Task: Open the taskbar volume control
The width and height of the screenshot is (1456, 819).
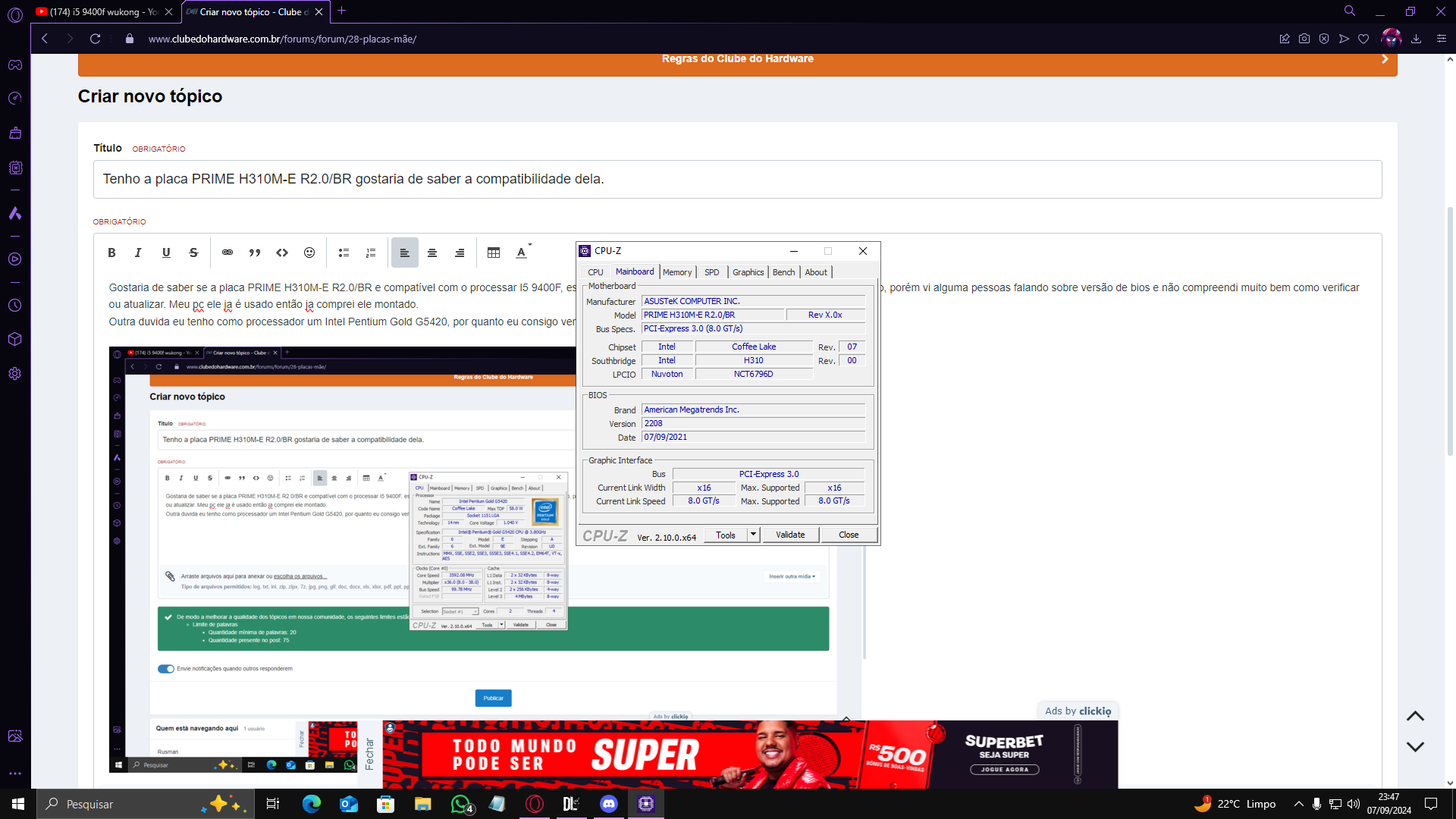Action: coord(1354,804)
